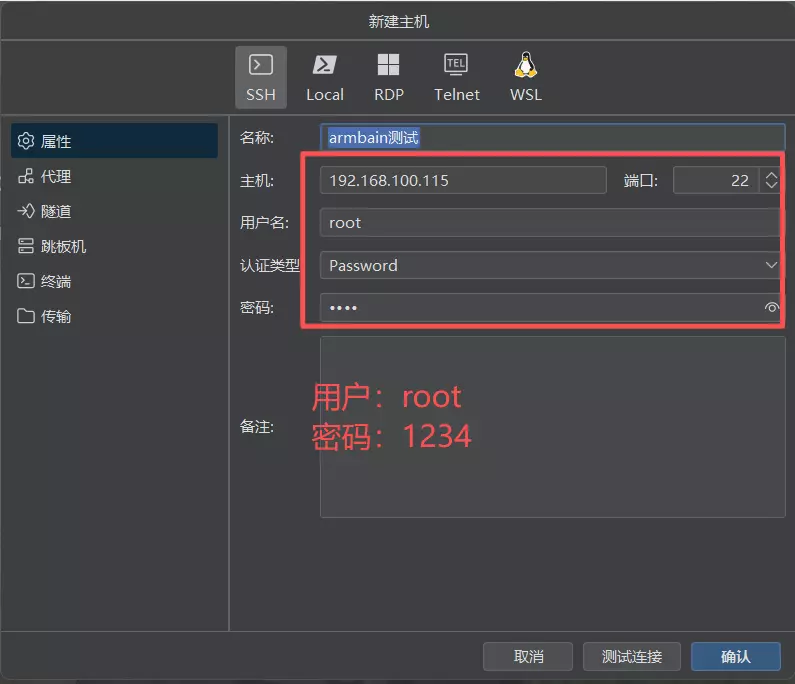Open the 属性 properties section
Viewport: 795px width, 684px height.
pyautogui.click(x=115, y=141)
